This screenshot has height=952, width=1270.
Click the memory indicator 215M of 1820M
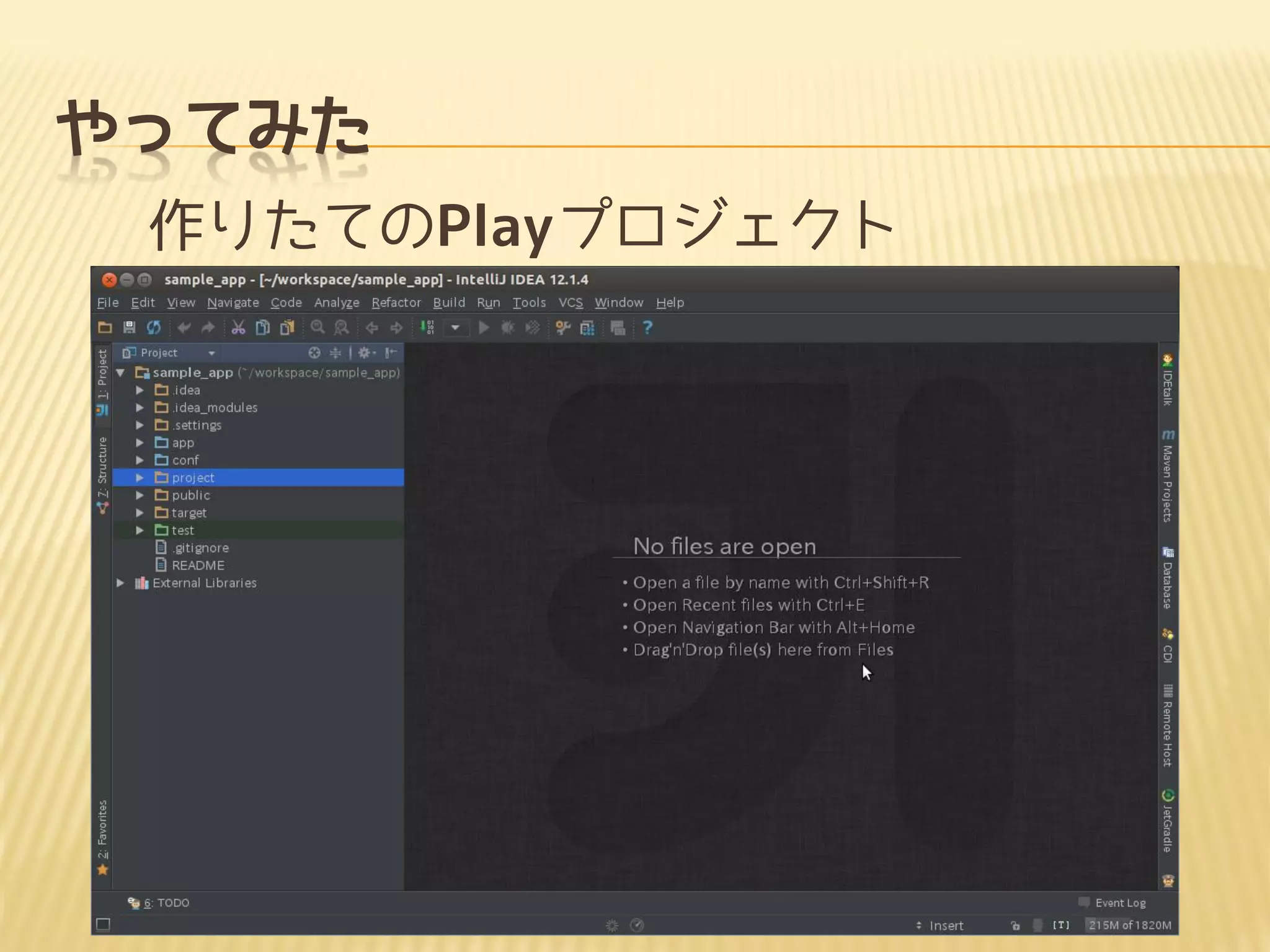tap(1130, 925)
